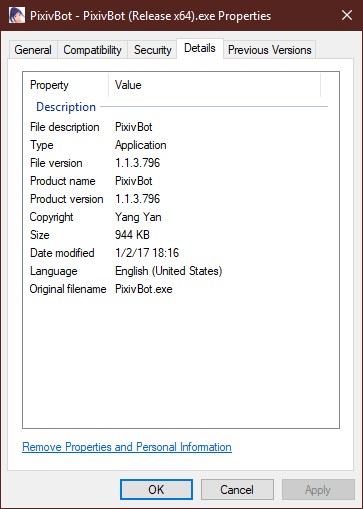Select the value PixivBot.exe

click(144, 289)
